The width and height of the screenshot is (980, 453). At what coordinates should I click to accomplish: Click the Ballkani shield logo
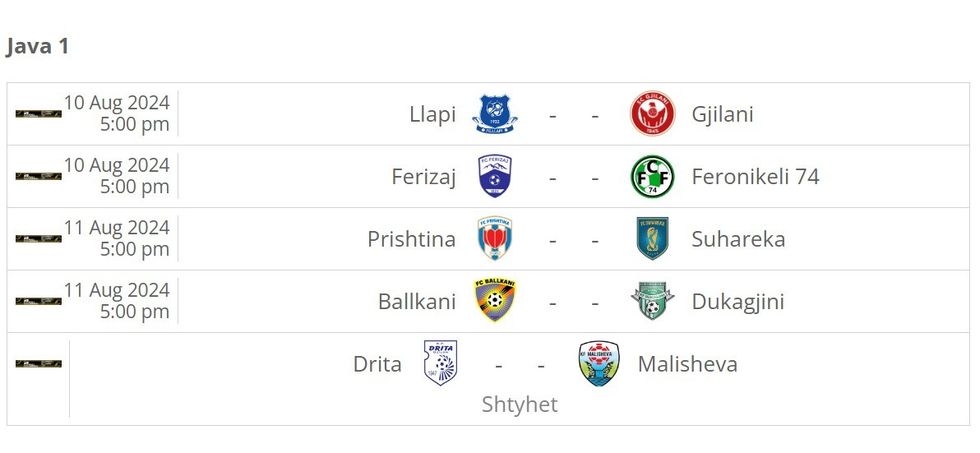click(495, 301)
